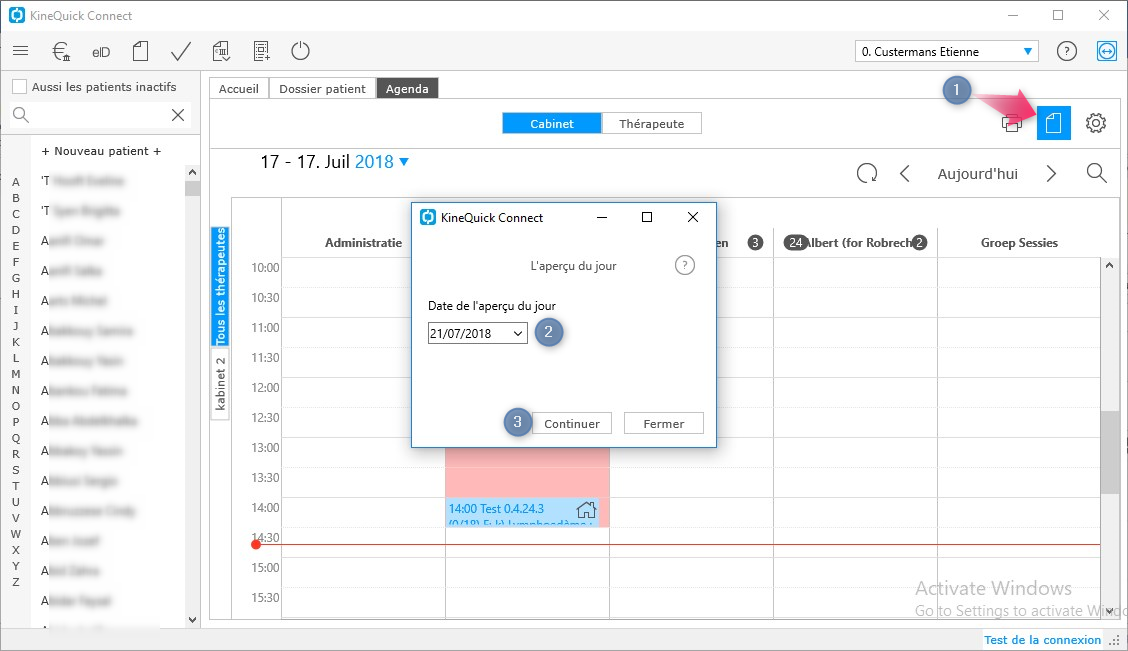1128x651 pixels.
Task: Click the 15:30 time label
Action: (x=265, y=597)
